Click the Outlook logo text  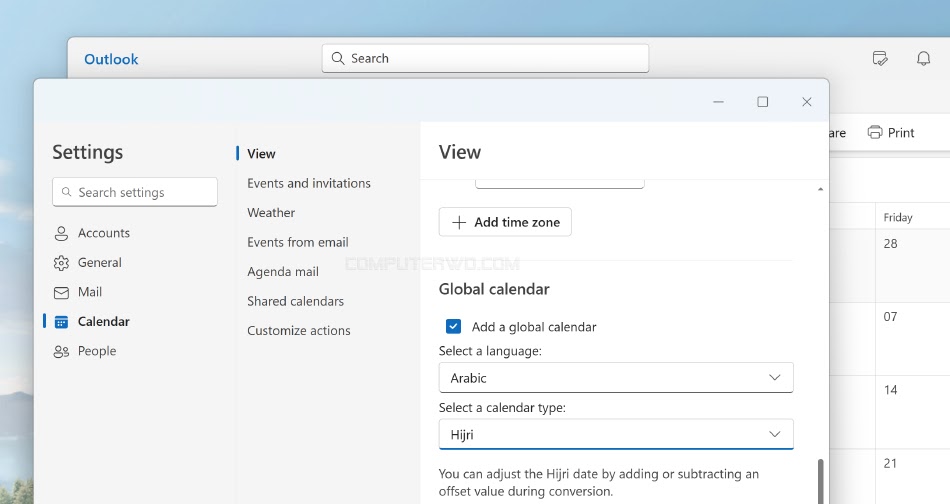(x=111, y=59)
